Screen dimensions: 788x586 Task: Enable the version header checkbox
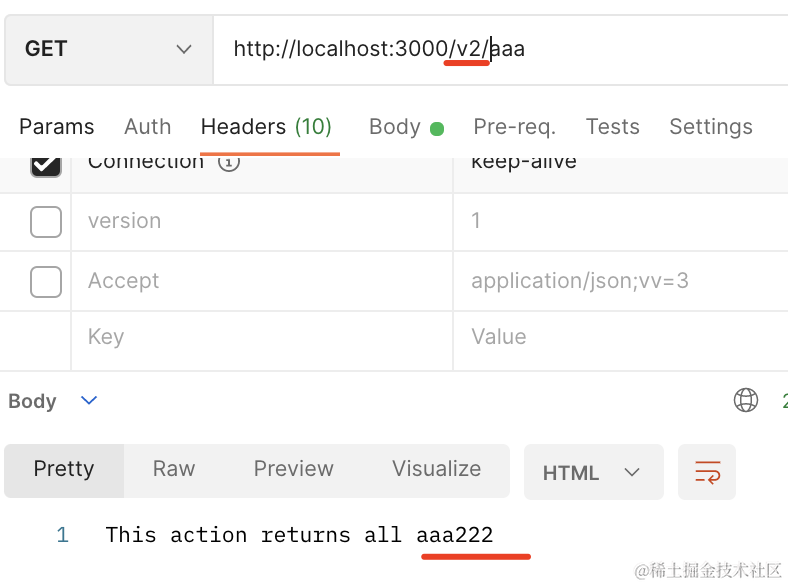tap(46, 221)
